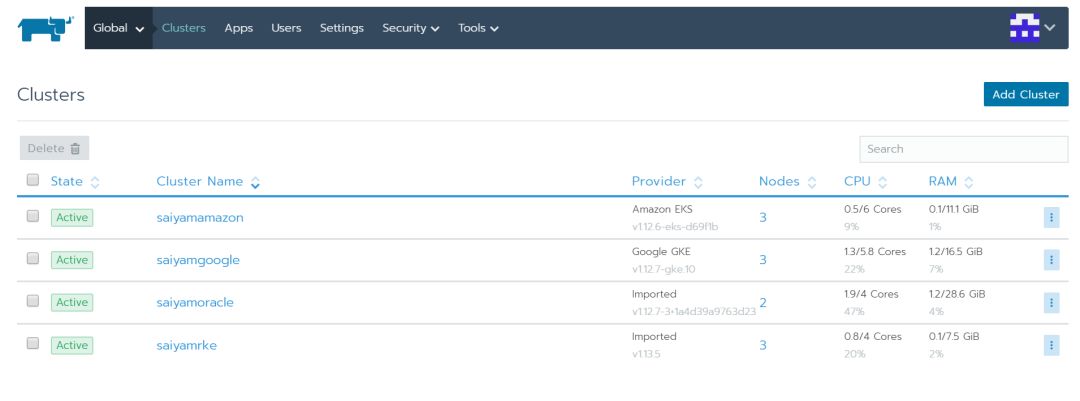Select the saiyamamazon cluster checkbox

click(x=33, y=216)
